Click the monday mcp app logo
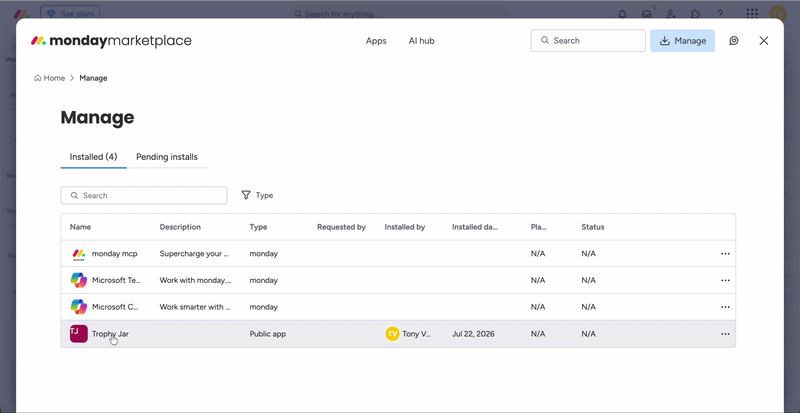The height and width of the screenshot is (413, 800). 79,254
